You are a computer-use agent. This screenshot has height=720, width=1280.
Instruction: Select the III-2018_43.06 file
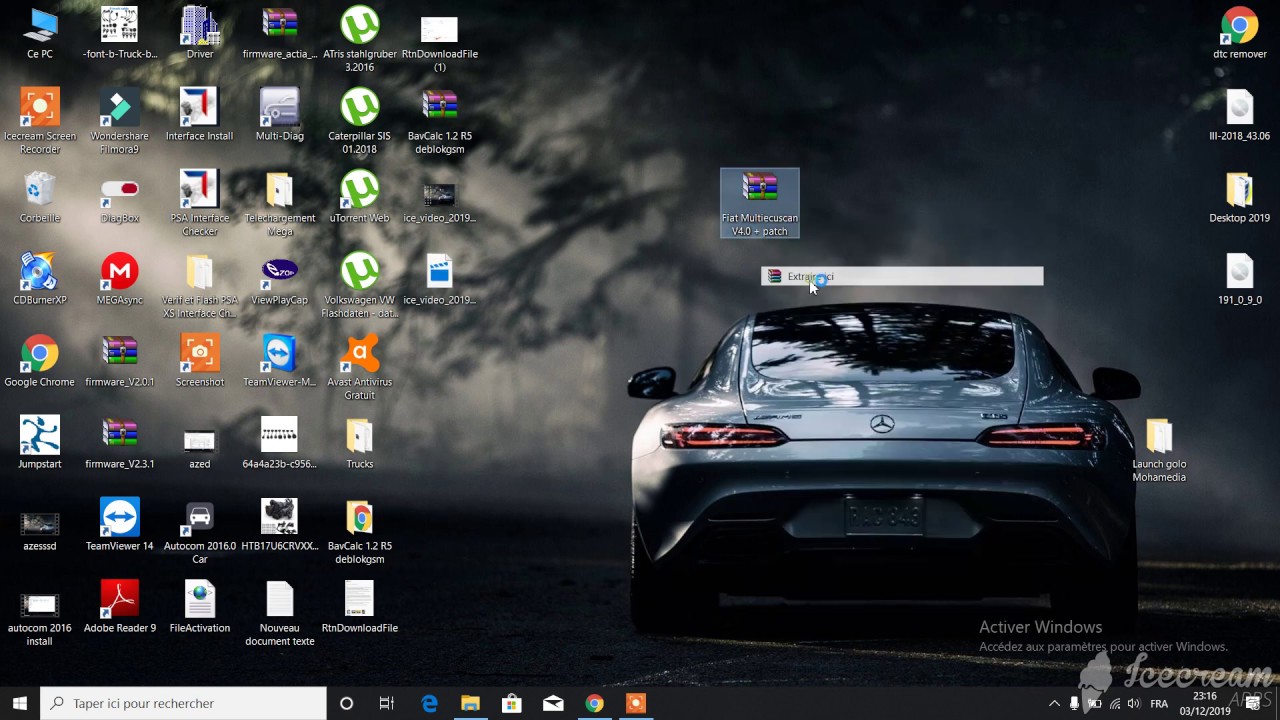click(1240, 115)
